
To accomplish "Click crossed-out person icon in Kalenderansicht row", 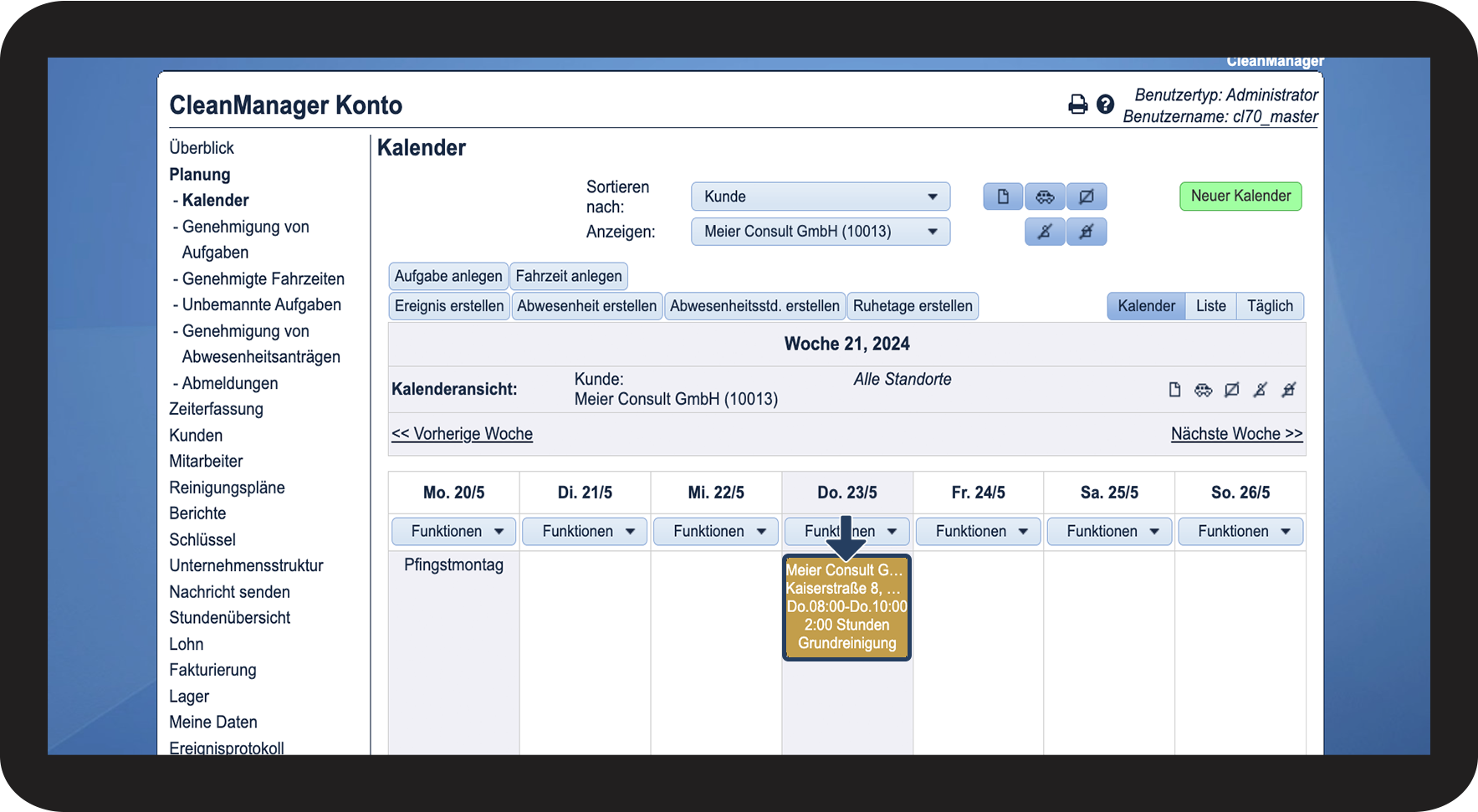I will [x=1260, y=390].
